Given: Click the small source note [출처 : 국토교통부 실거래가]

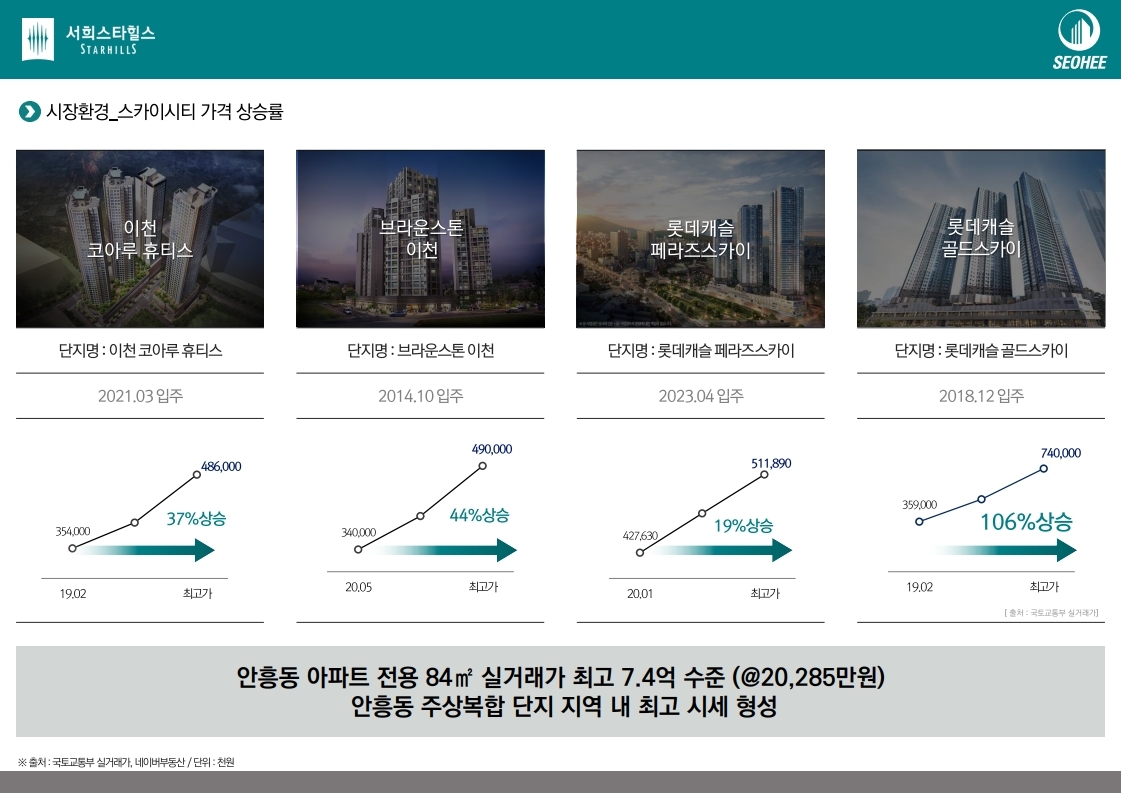Looking at the screenshot, I should 1051,613.
